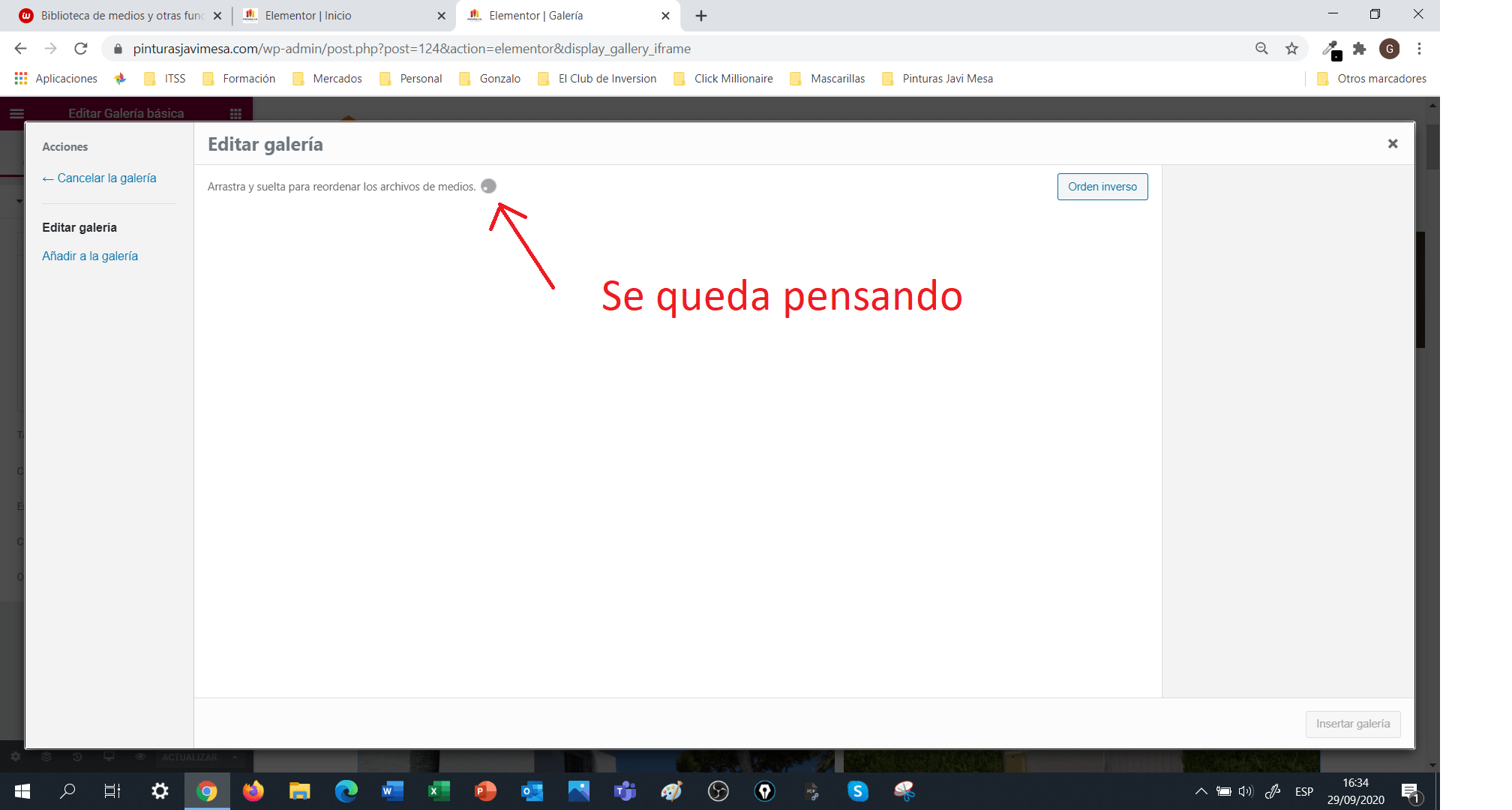Close the Editar galería dialog
Screen dimensions: 1512x810
(1393, 143)
